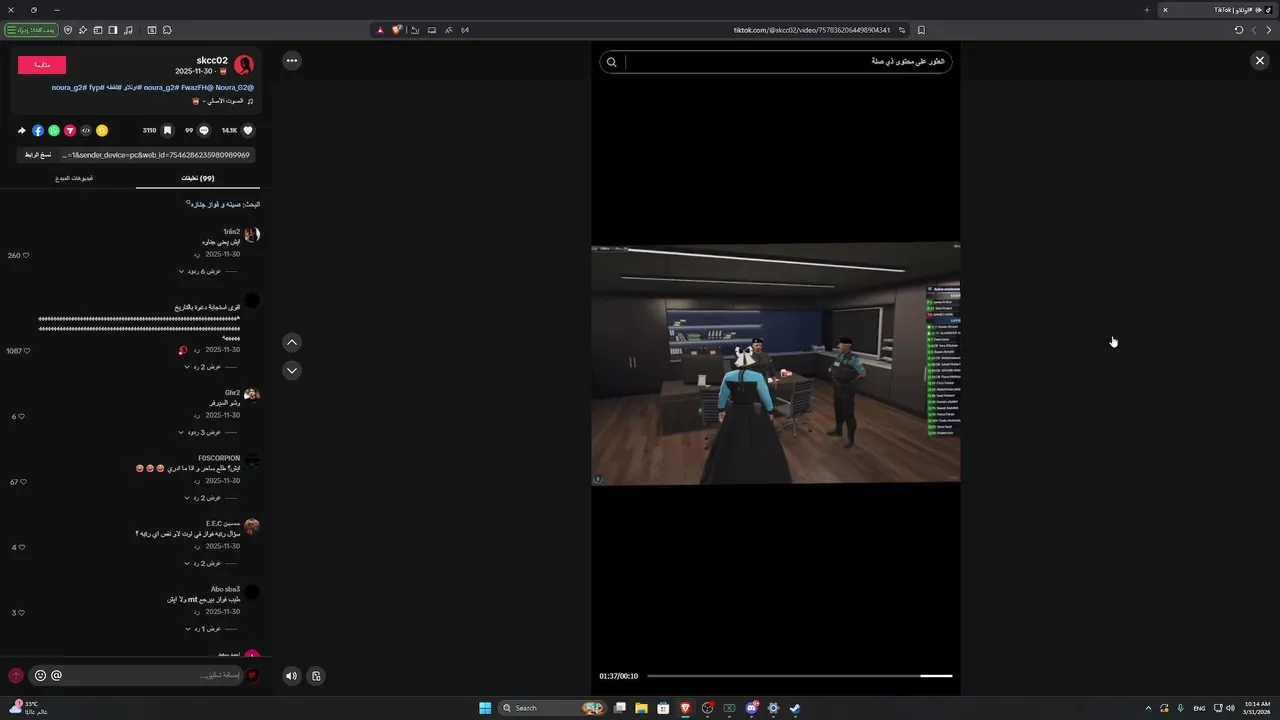
Task: Open the emoji picker in comment box
Action: click(x=40, y=676)
